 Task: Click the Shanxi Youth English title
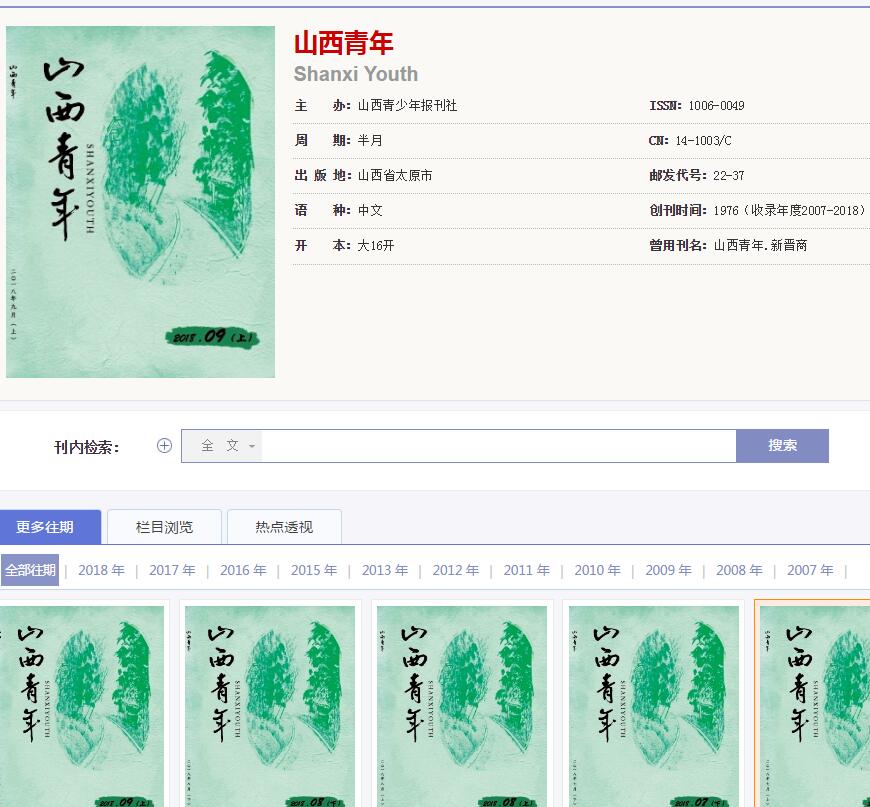pyautogui.click(x=356, y=74)
